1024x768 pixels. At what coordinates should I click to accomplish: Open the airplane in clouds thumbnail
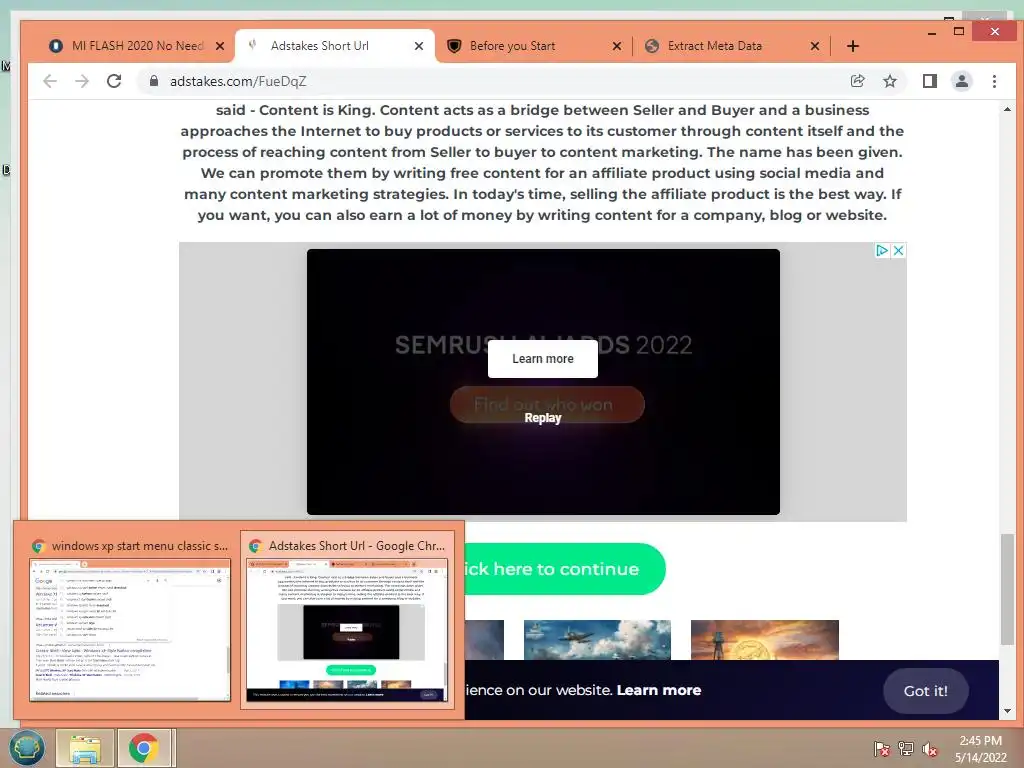click(x=597, y=640)
